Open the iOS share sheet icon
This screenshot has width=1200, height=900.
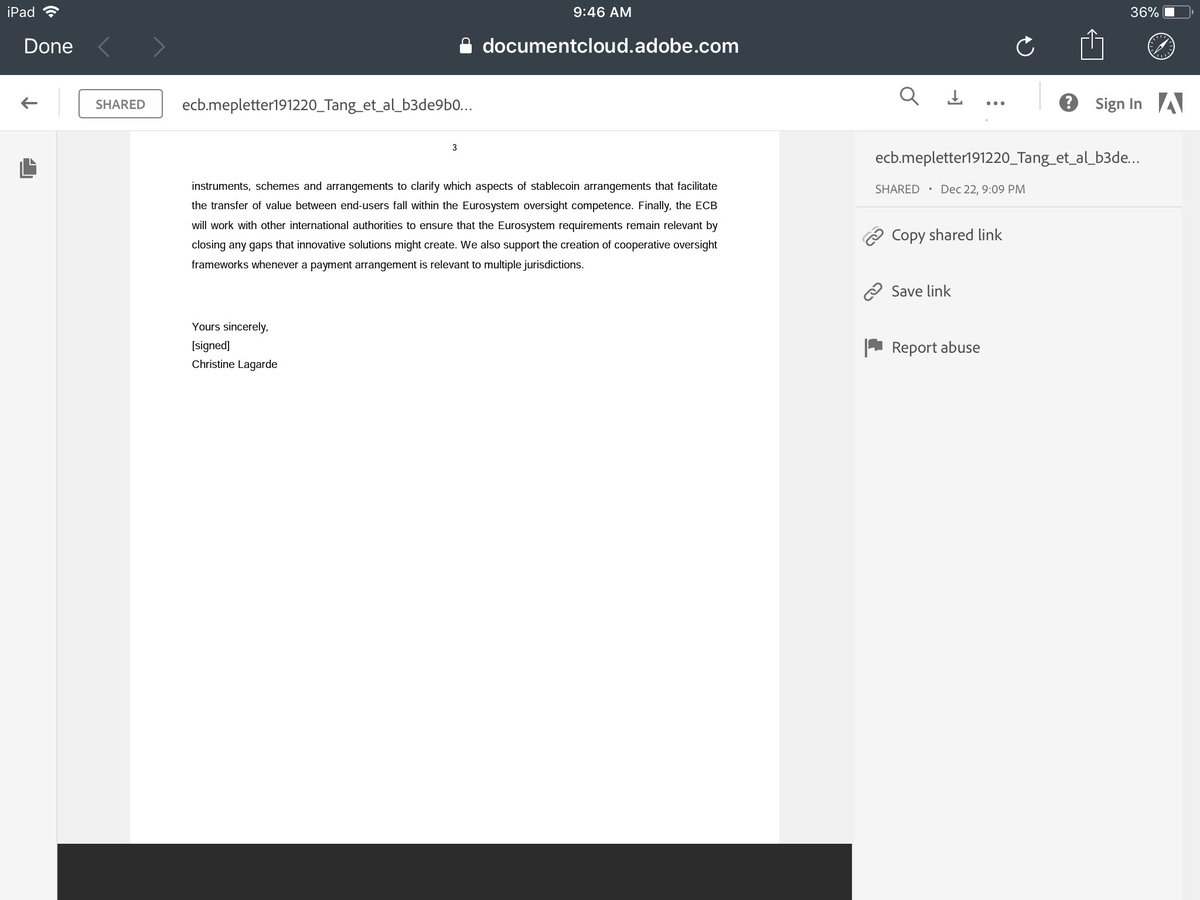click(1092, 45)
